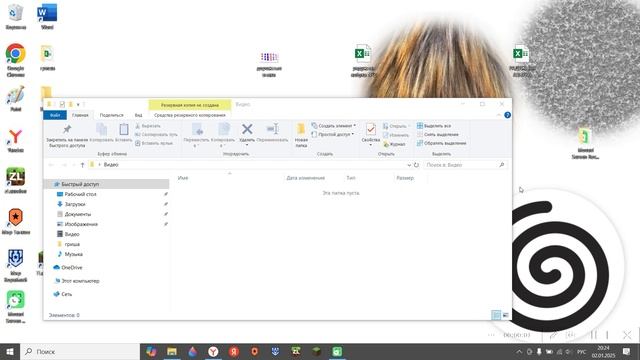The image size is (640, 360).
Task: Open Простой доступ dropdown
Action: tap(332, 134)
